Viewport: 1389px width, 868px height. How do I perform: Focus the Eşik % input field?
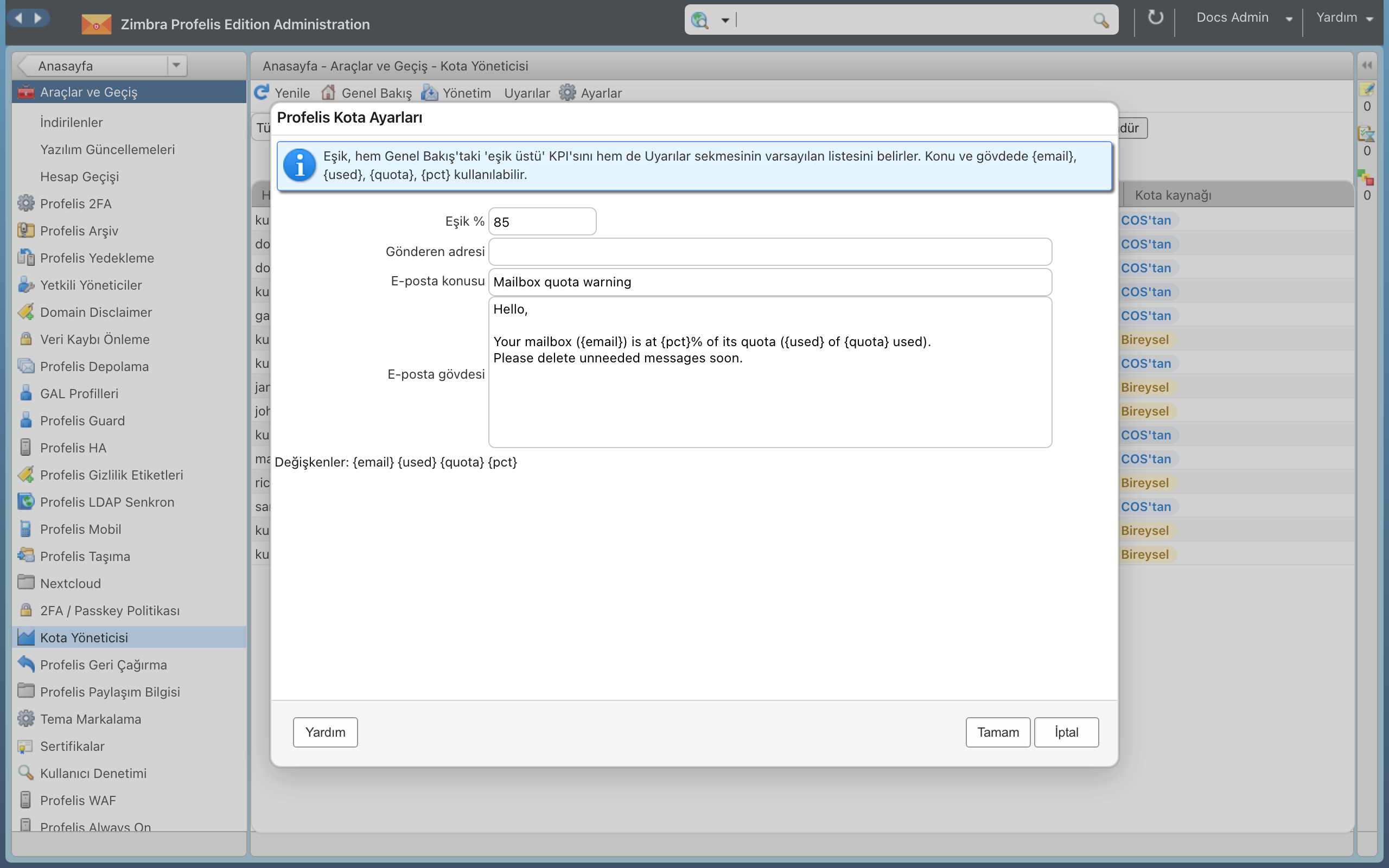pos(542,221)
